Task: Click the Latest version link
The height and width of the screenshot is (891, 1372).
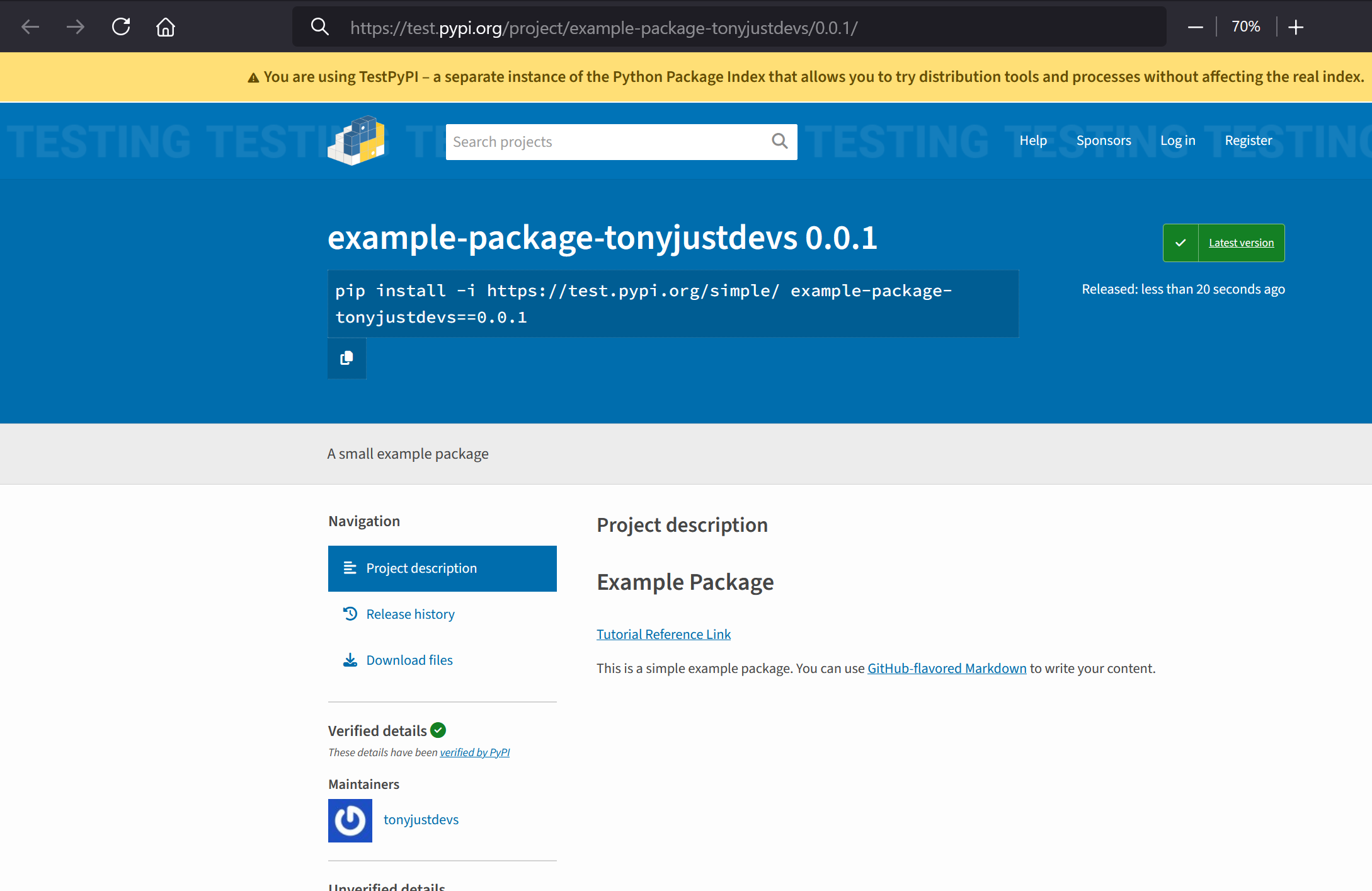Action: point(1241,243)
